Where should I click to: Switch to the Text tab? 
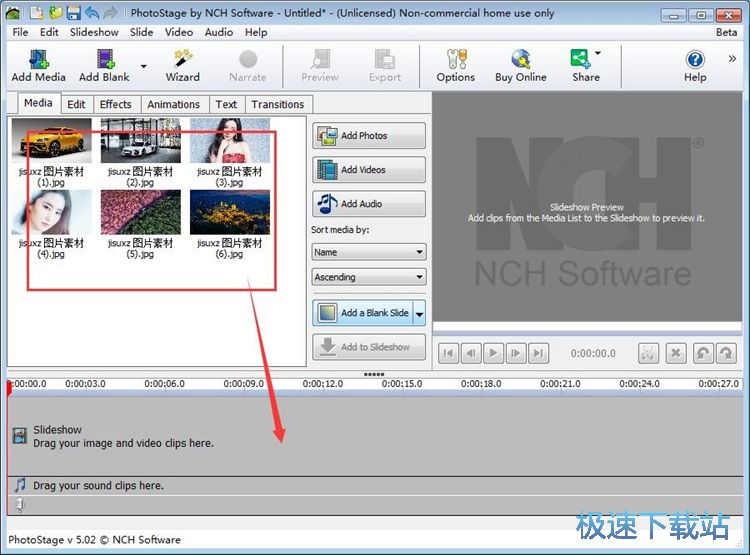pos(226,104)
